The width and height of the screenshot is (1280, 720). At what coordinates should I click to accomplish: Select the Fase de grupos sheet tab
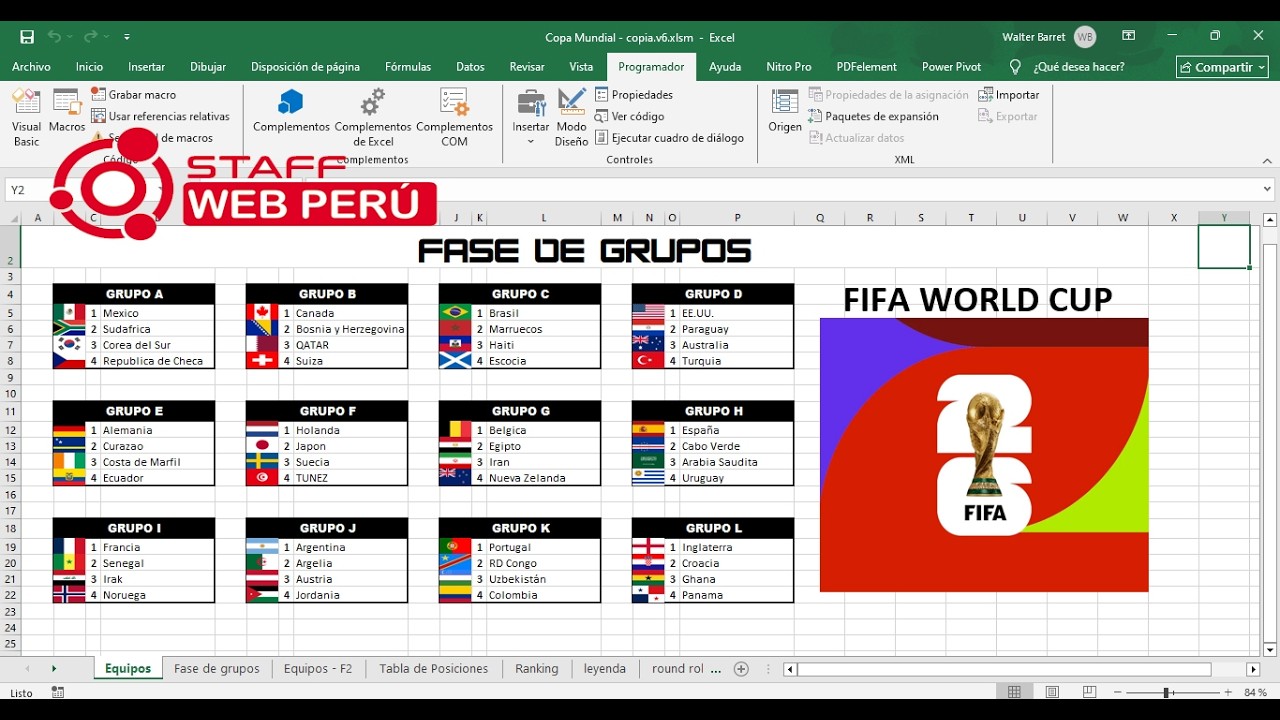[x=216, y=669]
